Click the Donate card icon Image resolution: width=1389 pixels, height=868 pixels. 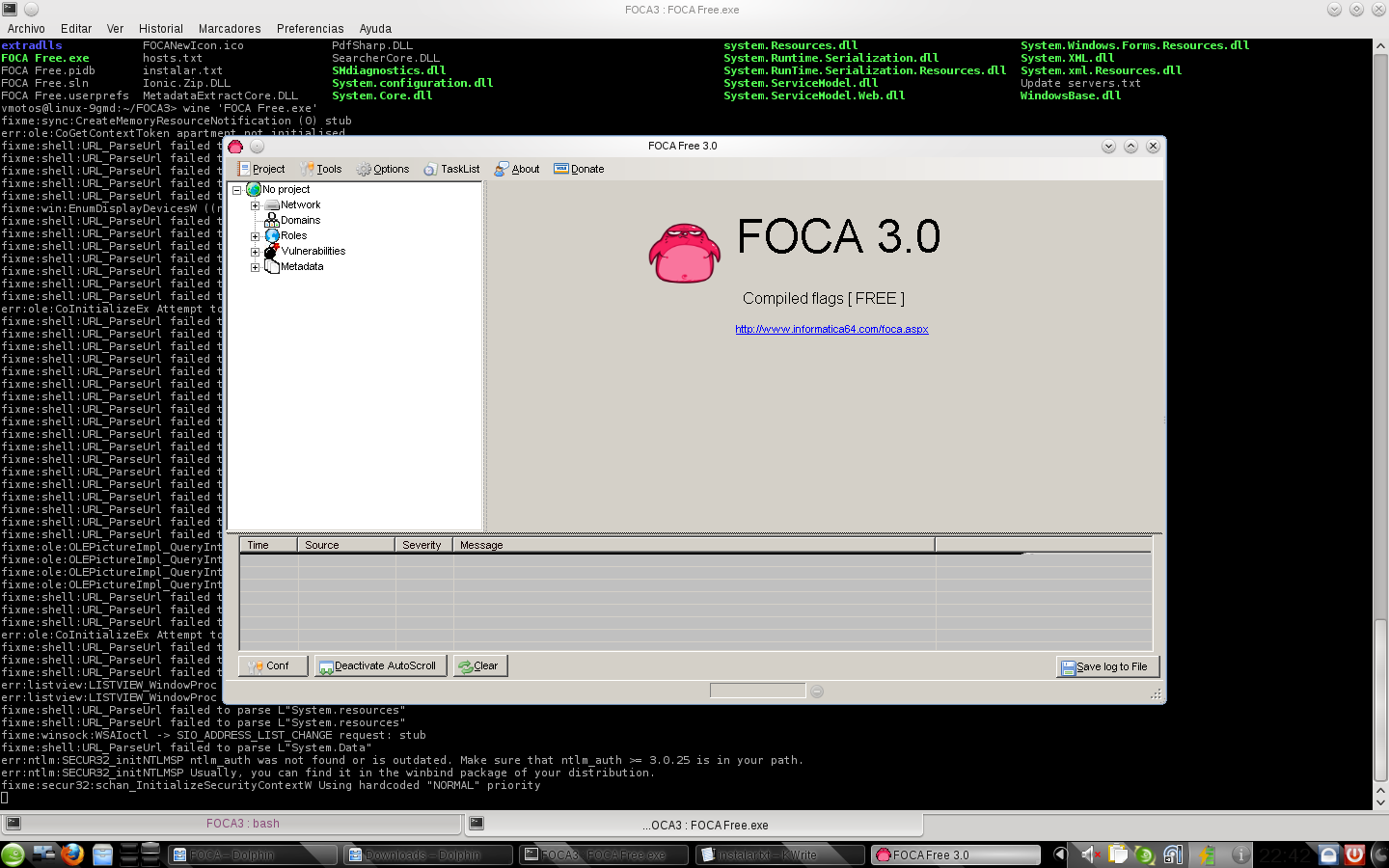coord(561,169)
